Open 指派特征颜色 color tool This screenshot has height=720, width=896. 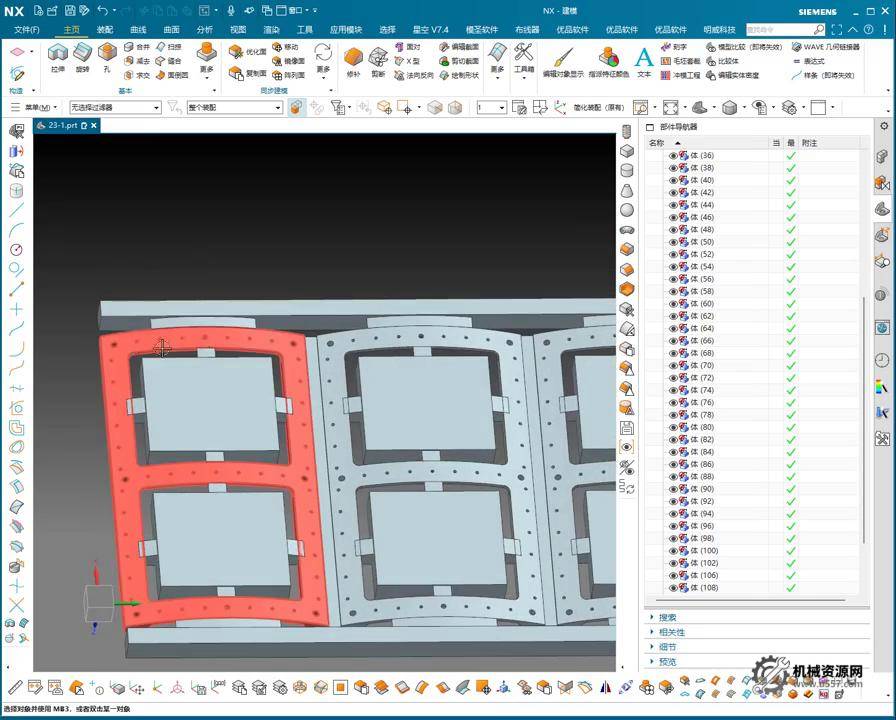coord(608,58)
